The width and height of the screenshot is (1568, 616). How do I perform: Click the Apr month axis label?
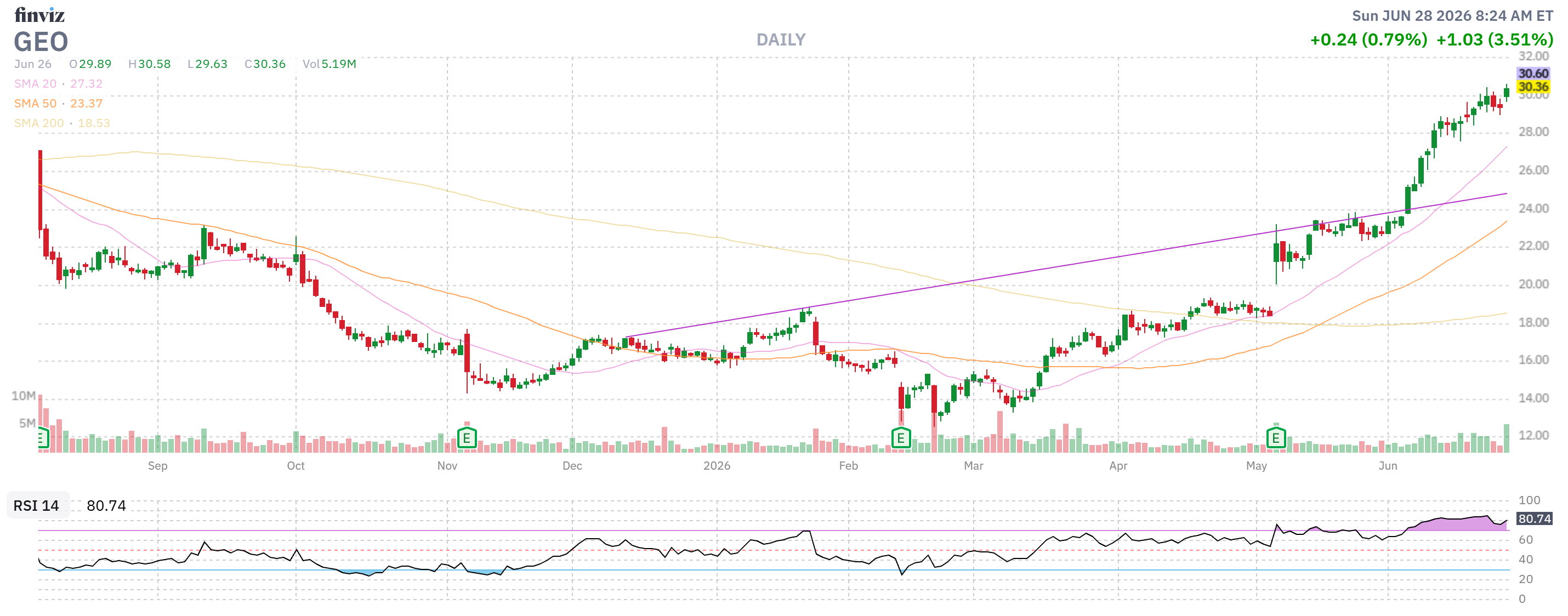click(x=1118, y=466)
